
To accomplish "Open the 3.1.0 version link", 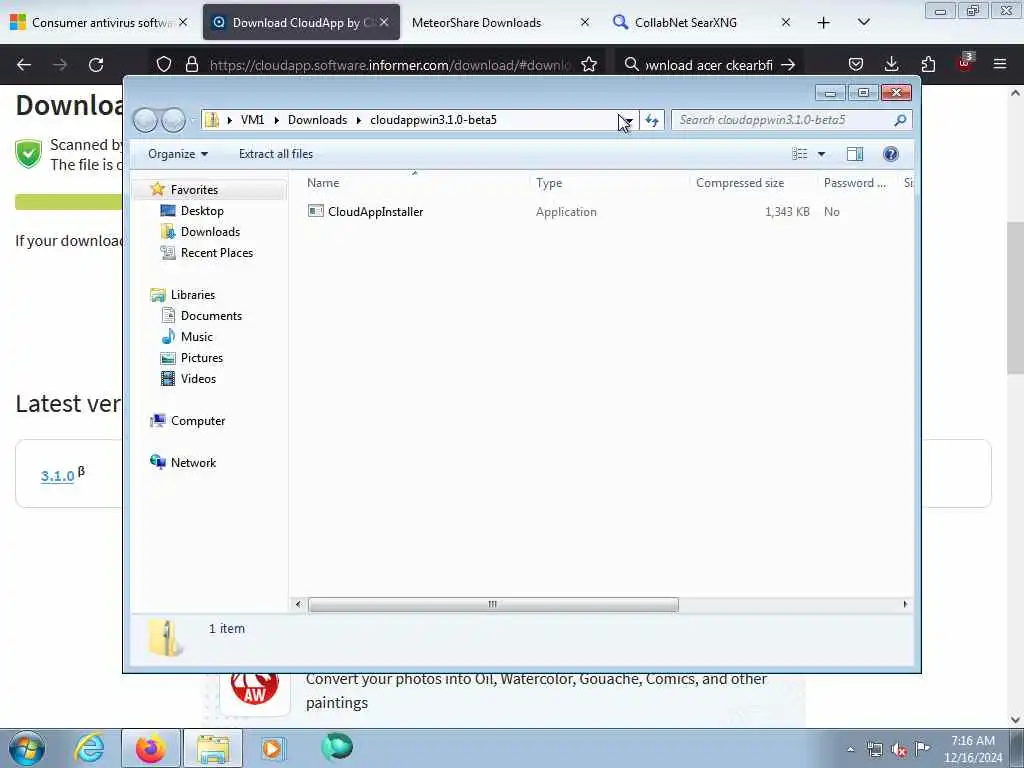I will (x=57, y=476).
